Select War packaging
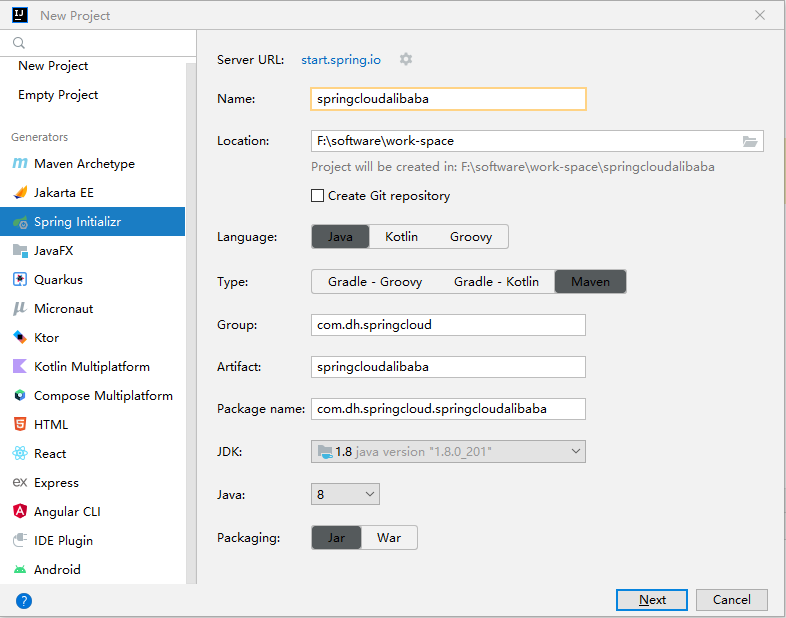 389,538
